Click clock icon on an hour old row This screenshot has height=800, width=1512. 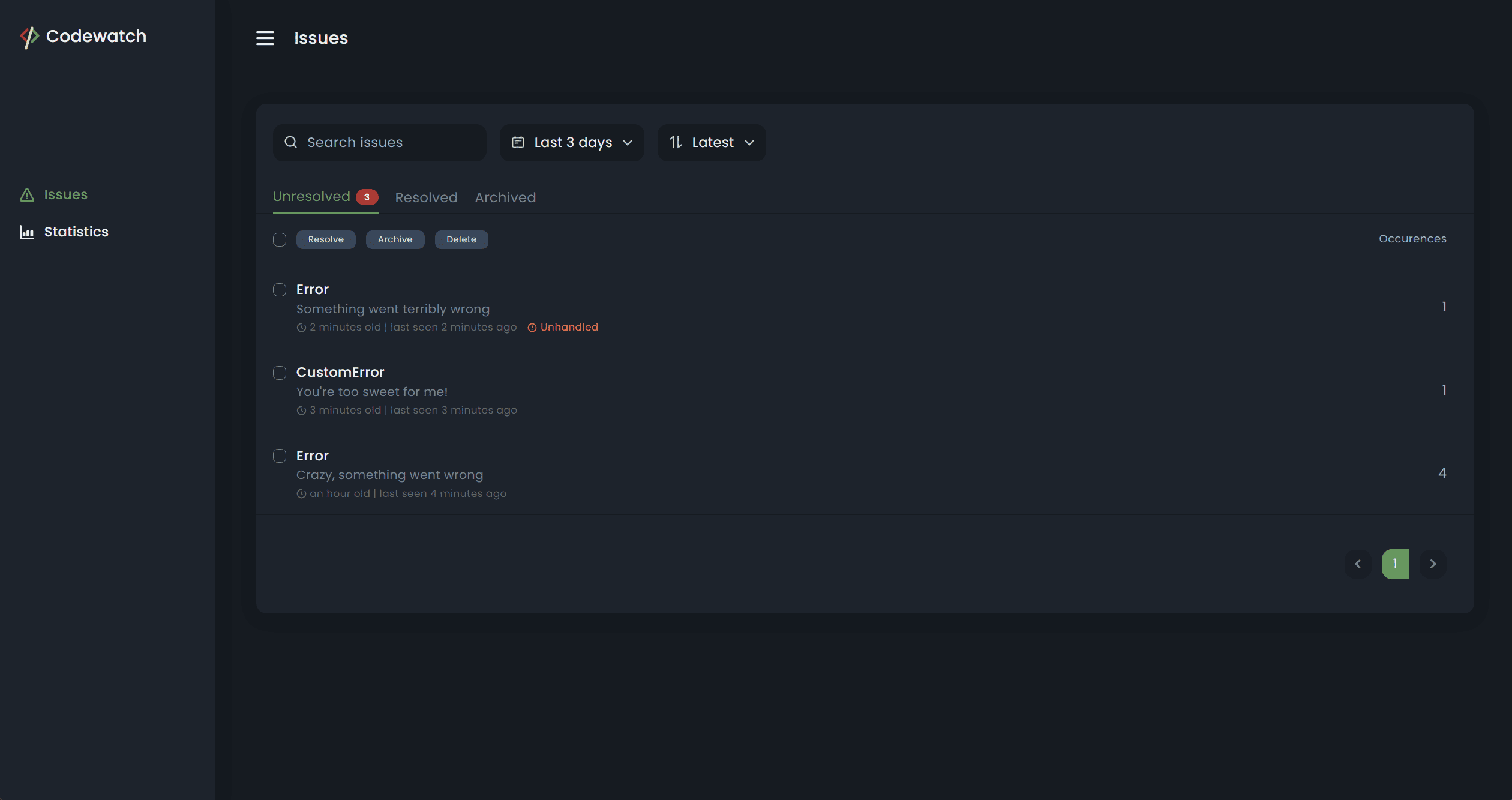pyautogui.click(x=301, y=494)
